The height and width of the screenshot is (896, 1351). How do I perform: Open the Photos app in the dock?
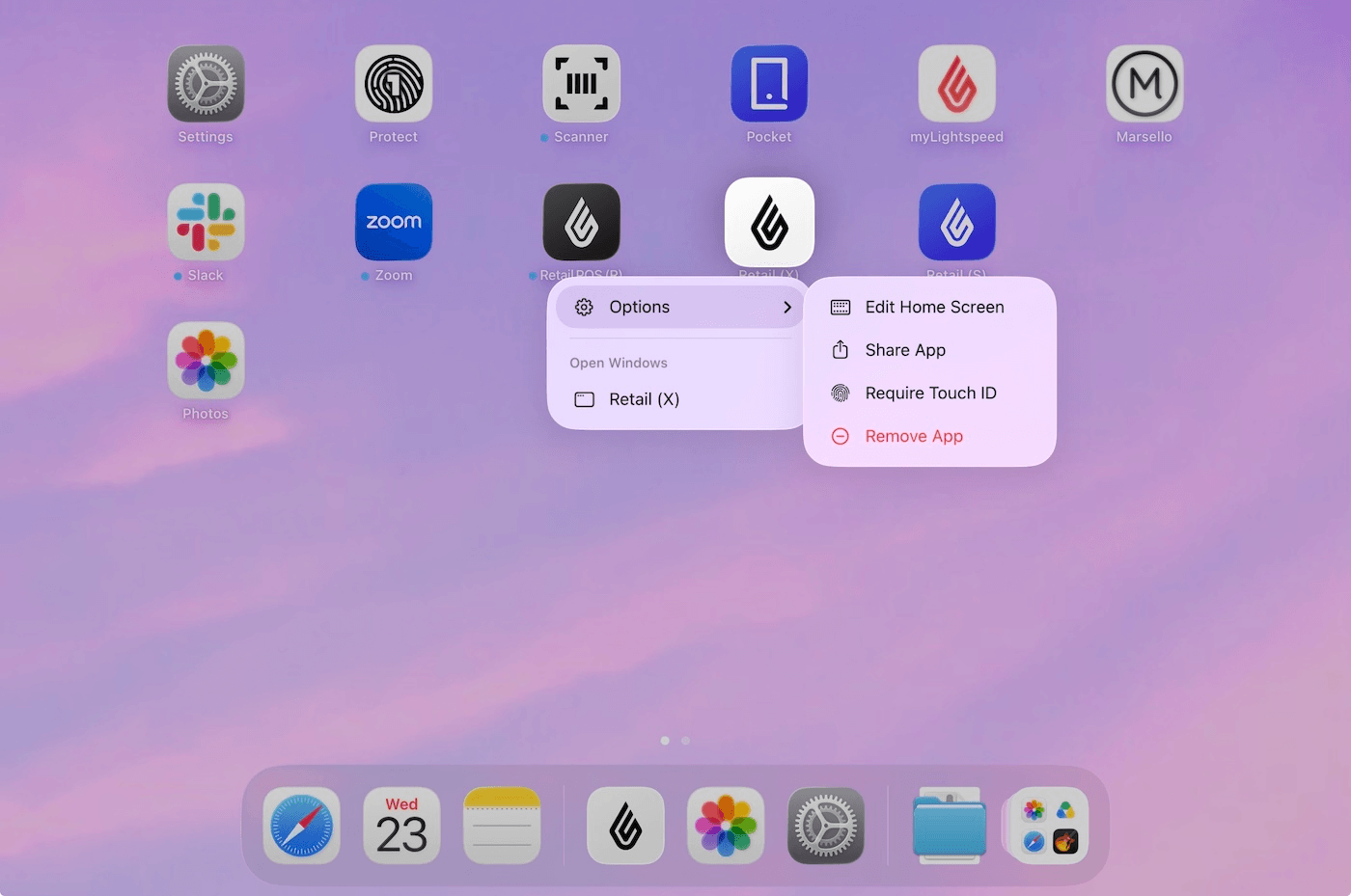tap(726, 826)
